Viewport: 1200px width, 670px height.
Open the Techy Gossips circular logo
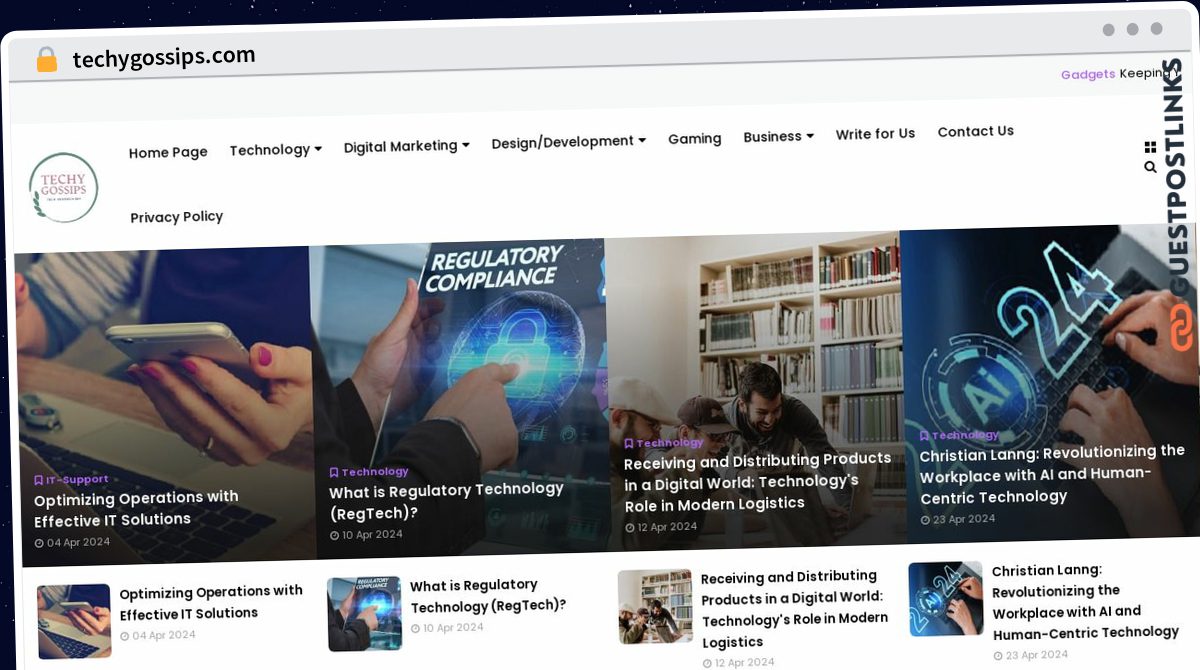(x=63, y=187)
